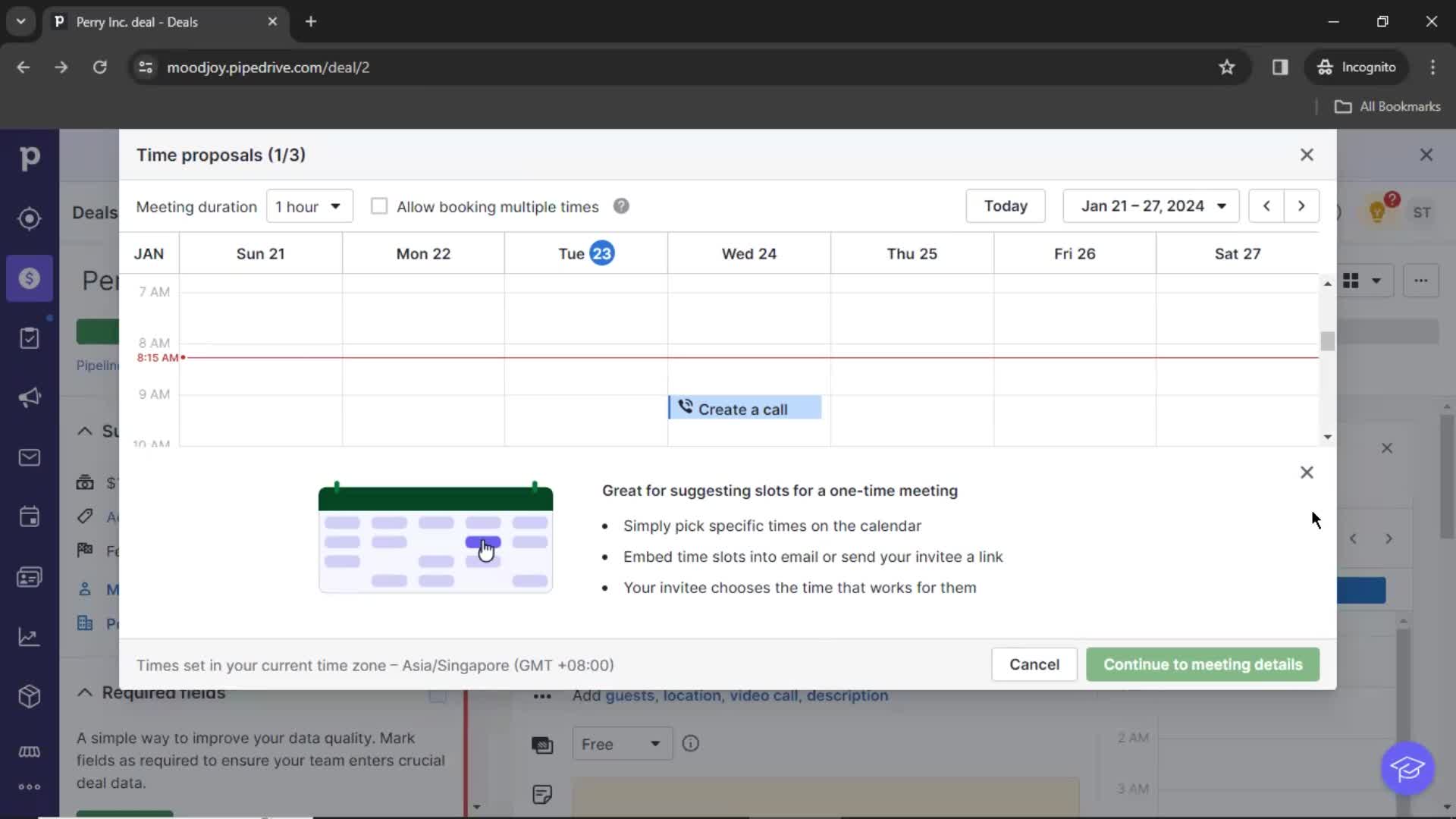1456x819 pixels.
Task: Select the deals dollar sign icon
Action: [29, 278]
